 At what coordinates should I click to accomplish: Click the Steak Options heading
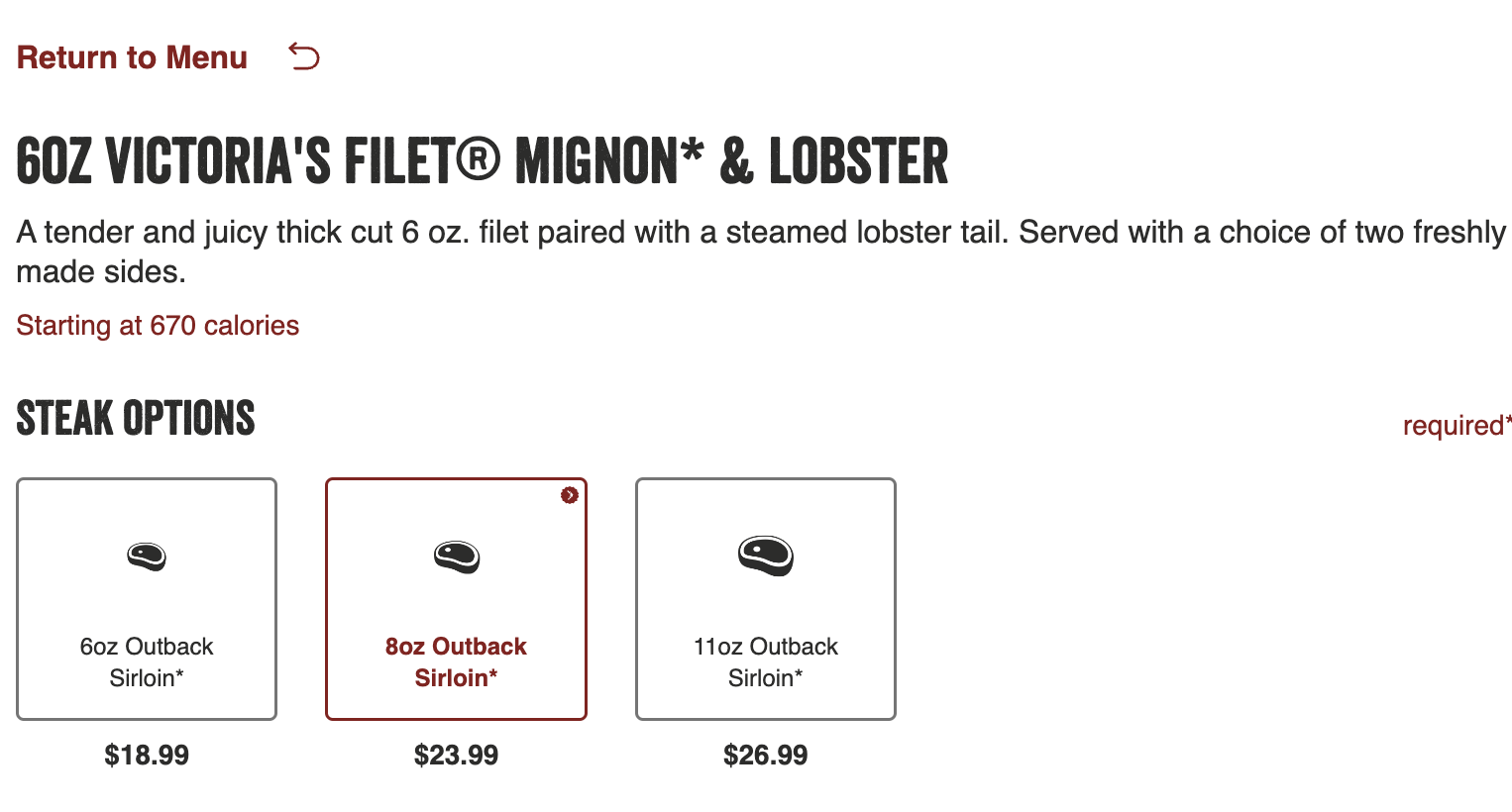pos(136,418)
